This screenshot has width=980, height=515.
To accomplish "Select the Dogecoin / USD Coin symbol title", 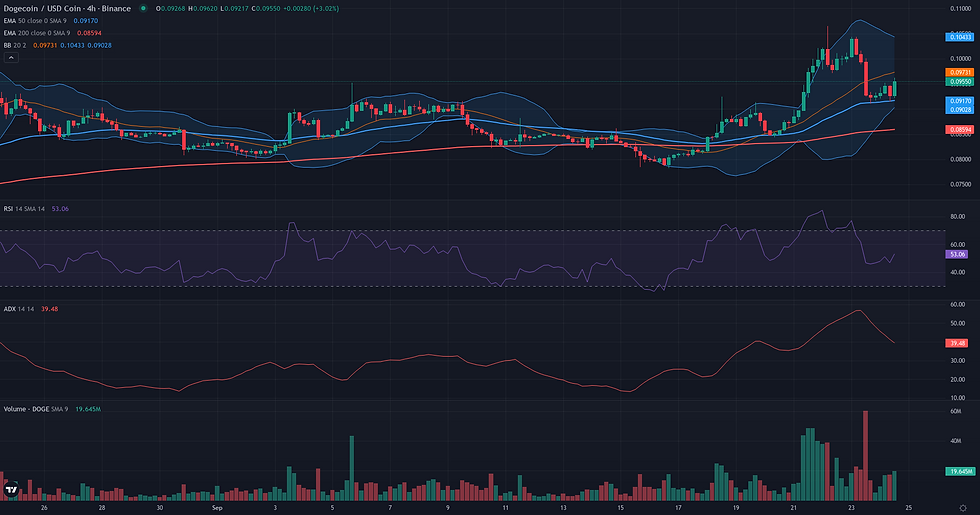I will 67,9.
